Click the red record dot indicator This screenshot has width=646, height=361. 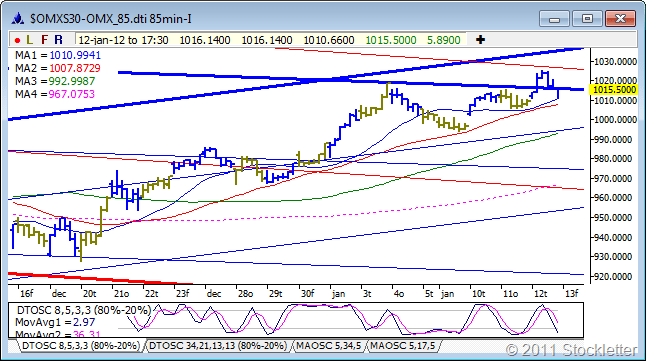[x=17, y=40]
